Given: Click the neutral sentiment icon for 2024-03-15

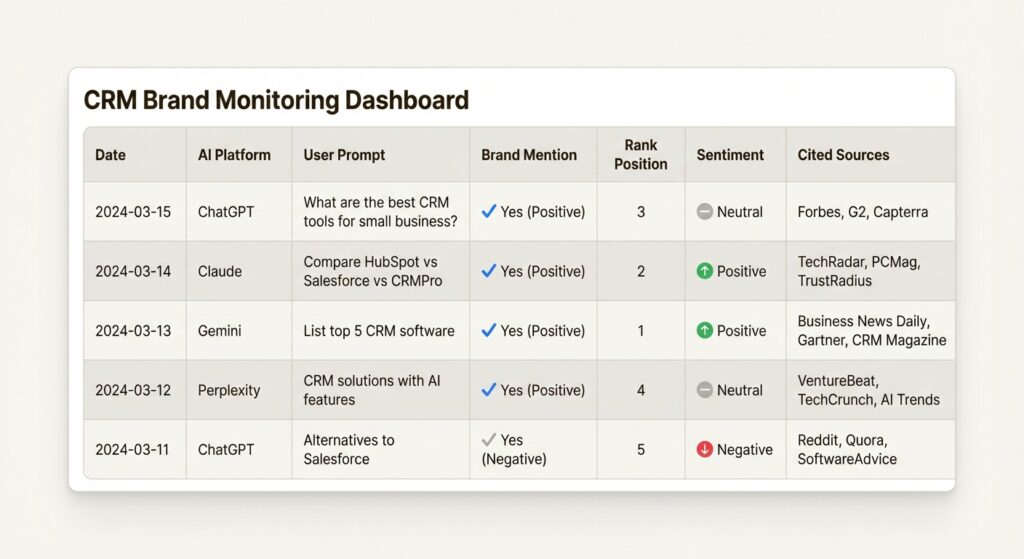Looking at the screenshot, I should pyautogui.click(x=705, y=212).
